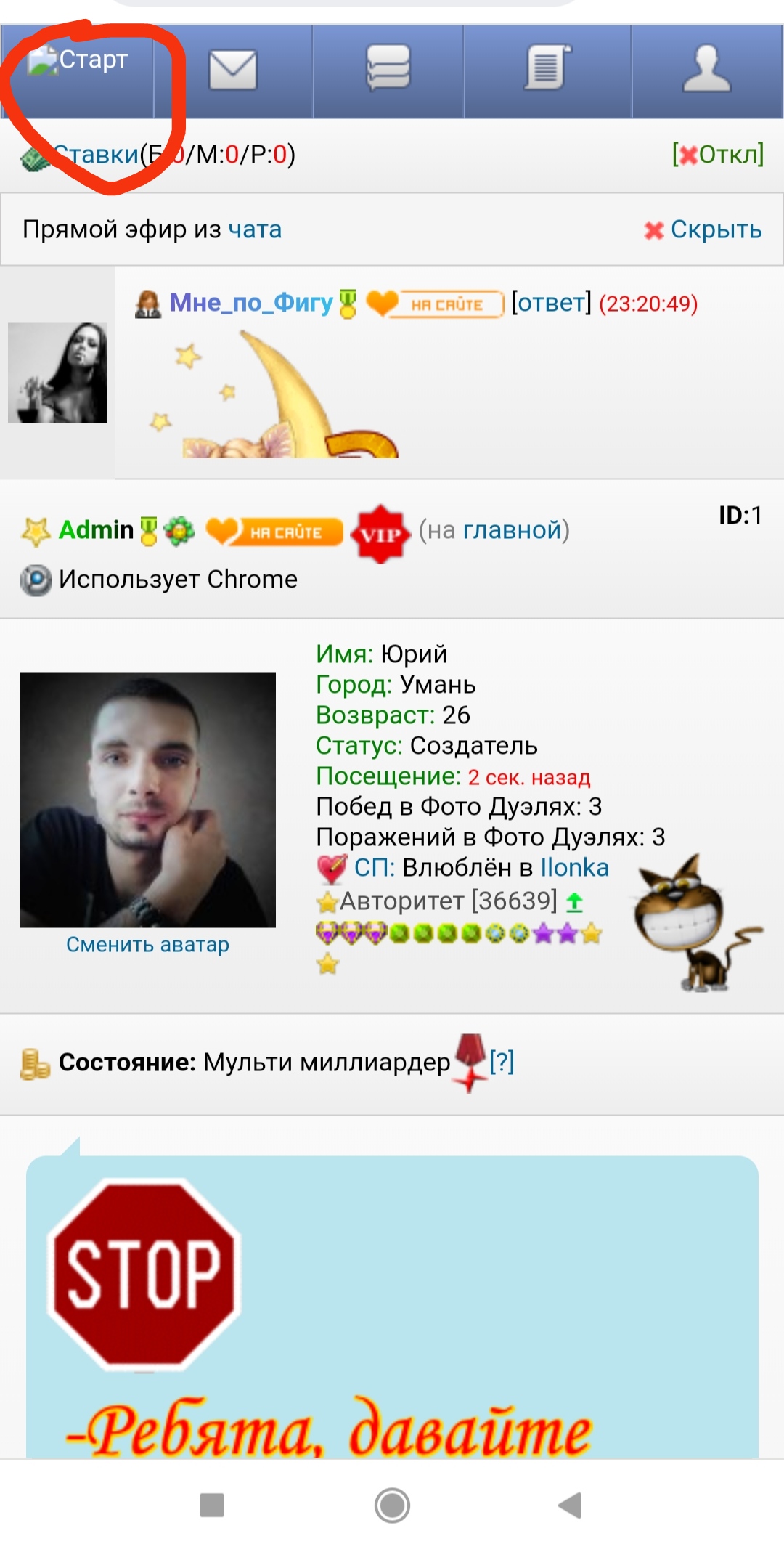This screenshot has height=1552, width=784.
Task: Open the [?] help link near Состояние
Action: click(502, 1062)
